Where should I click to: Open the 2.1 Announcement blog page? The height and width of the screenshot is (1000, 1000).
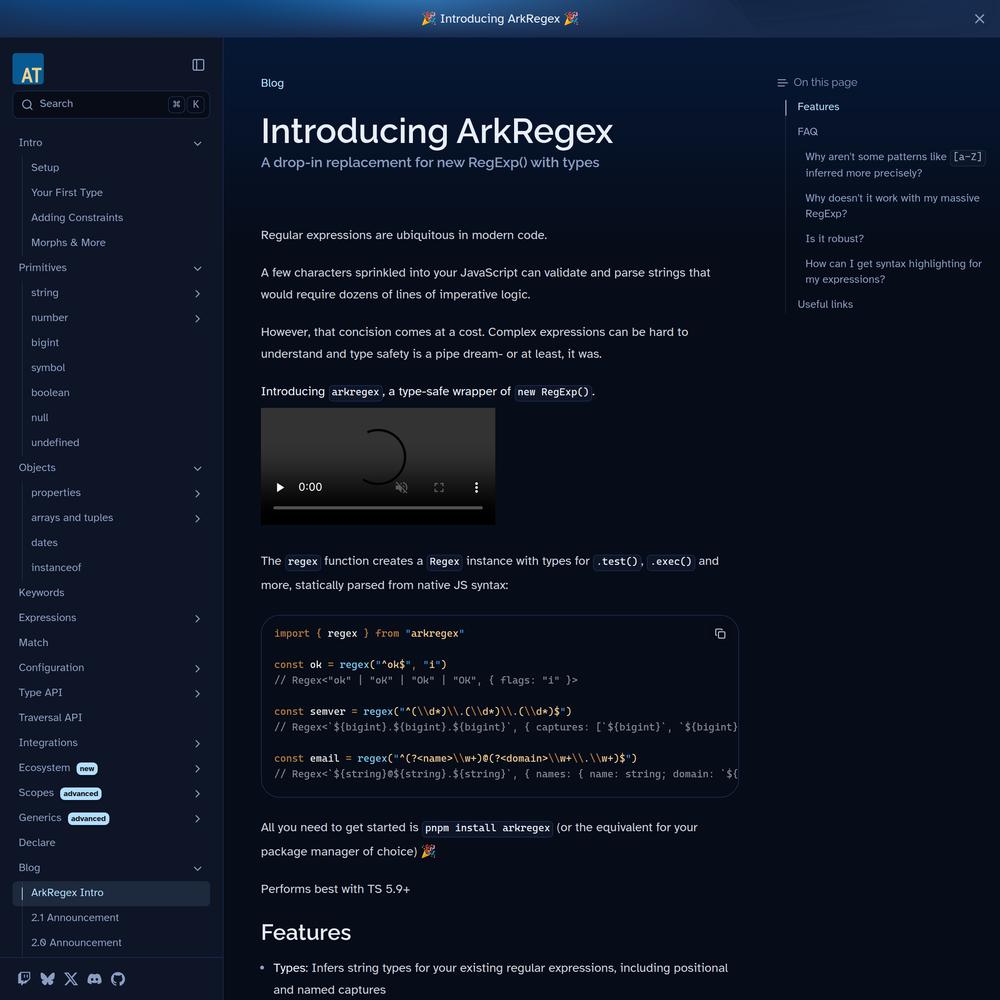pos(75,918)
